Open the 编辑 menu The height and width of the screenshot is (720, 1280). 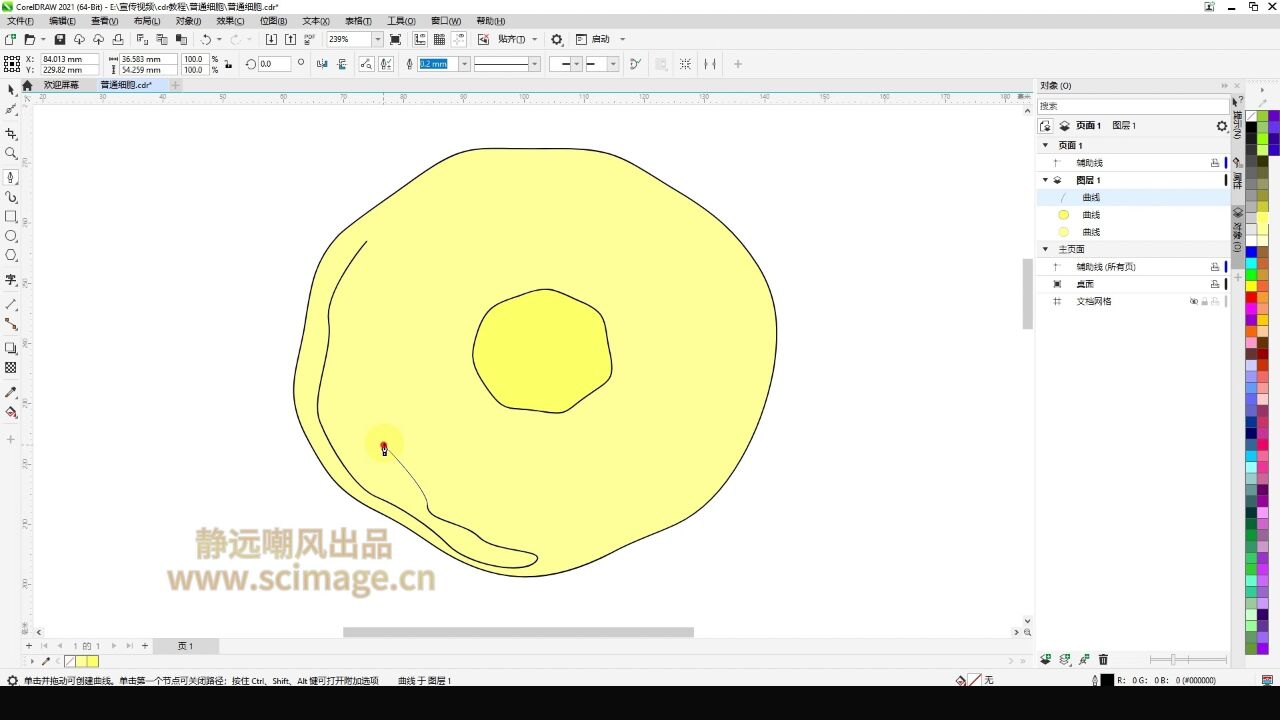pyautogui.click(x=62, y=21)
